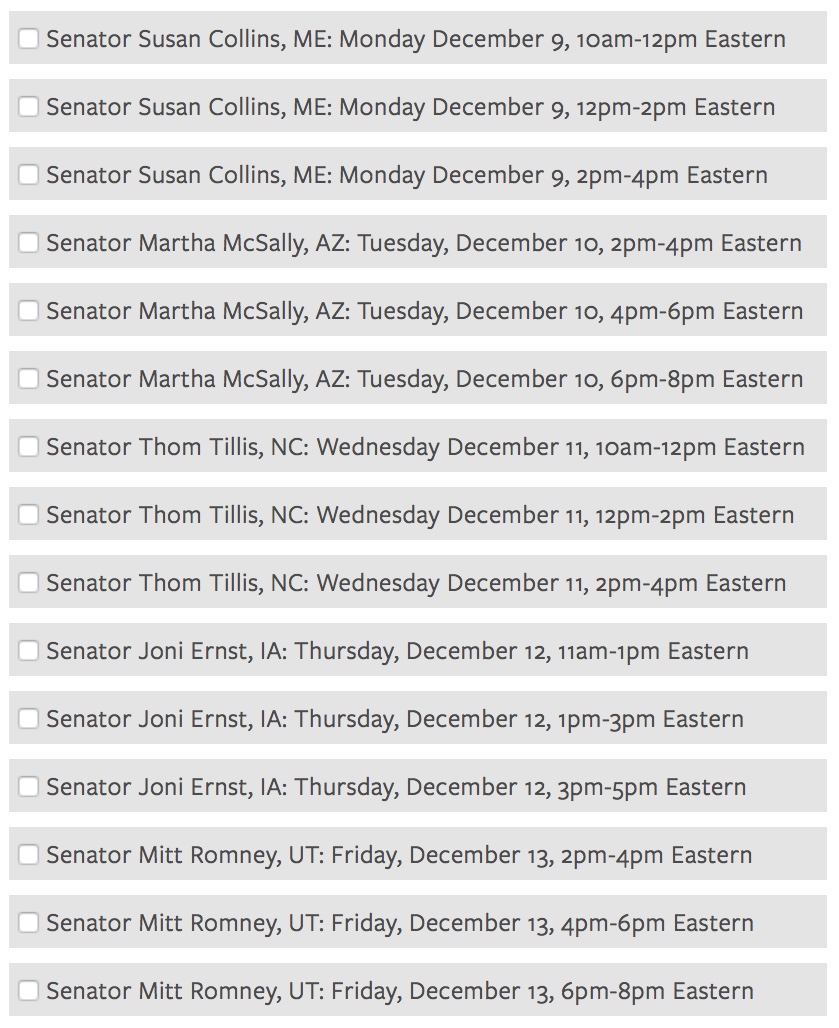Check Mitt Romney Friday 2pm-4pm slot

click(x=28, y=855)
